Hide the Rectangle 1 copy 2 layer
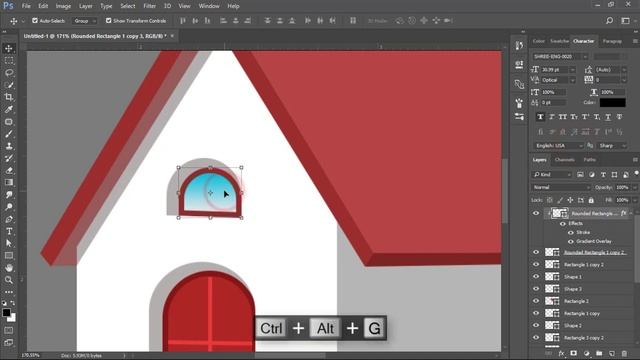 (x=536, y=264)
